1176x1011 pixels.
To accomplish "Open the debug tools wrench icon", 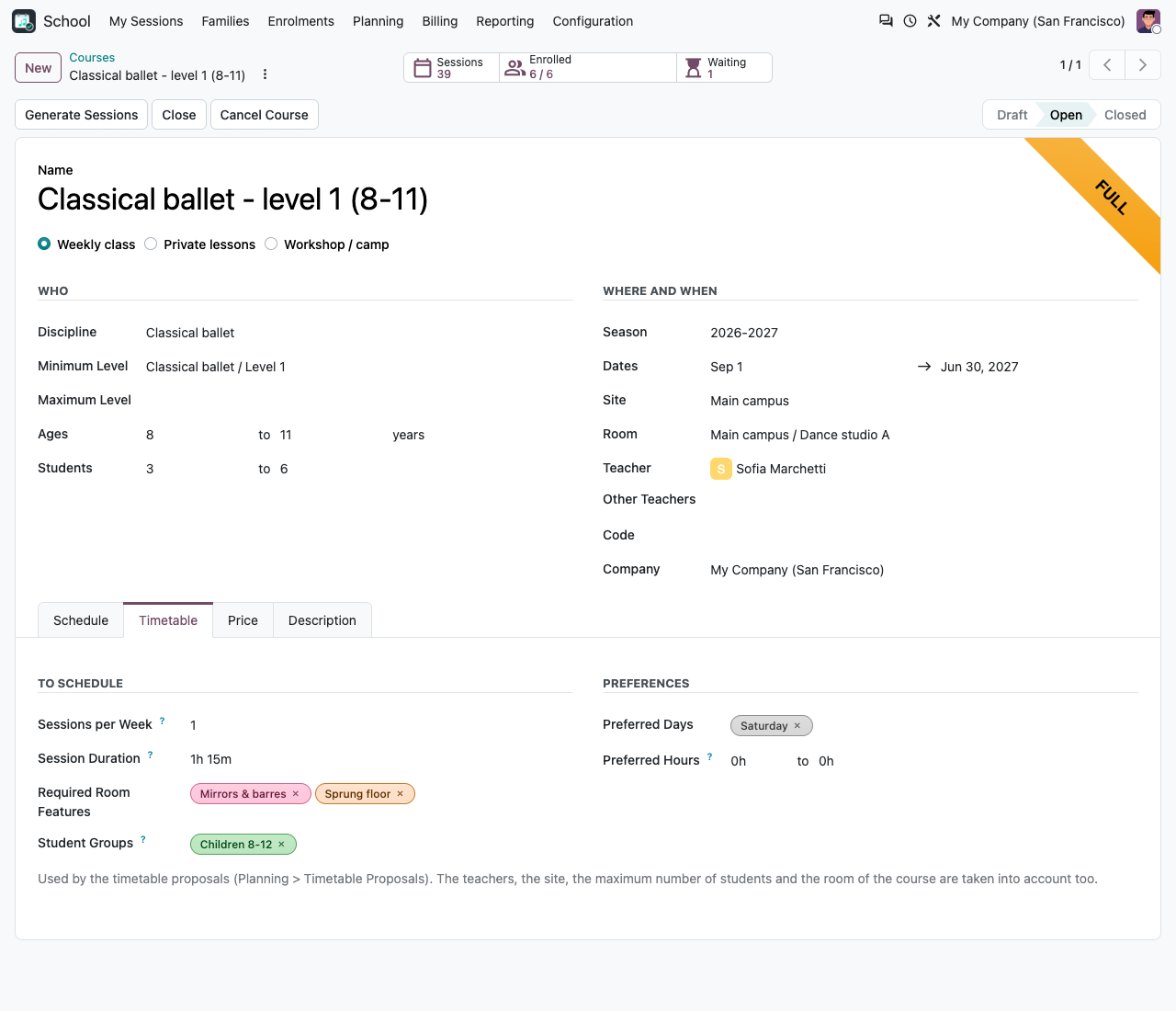I will pos(933,20).
